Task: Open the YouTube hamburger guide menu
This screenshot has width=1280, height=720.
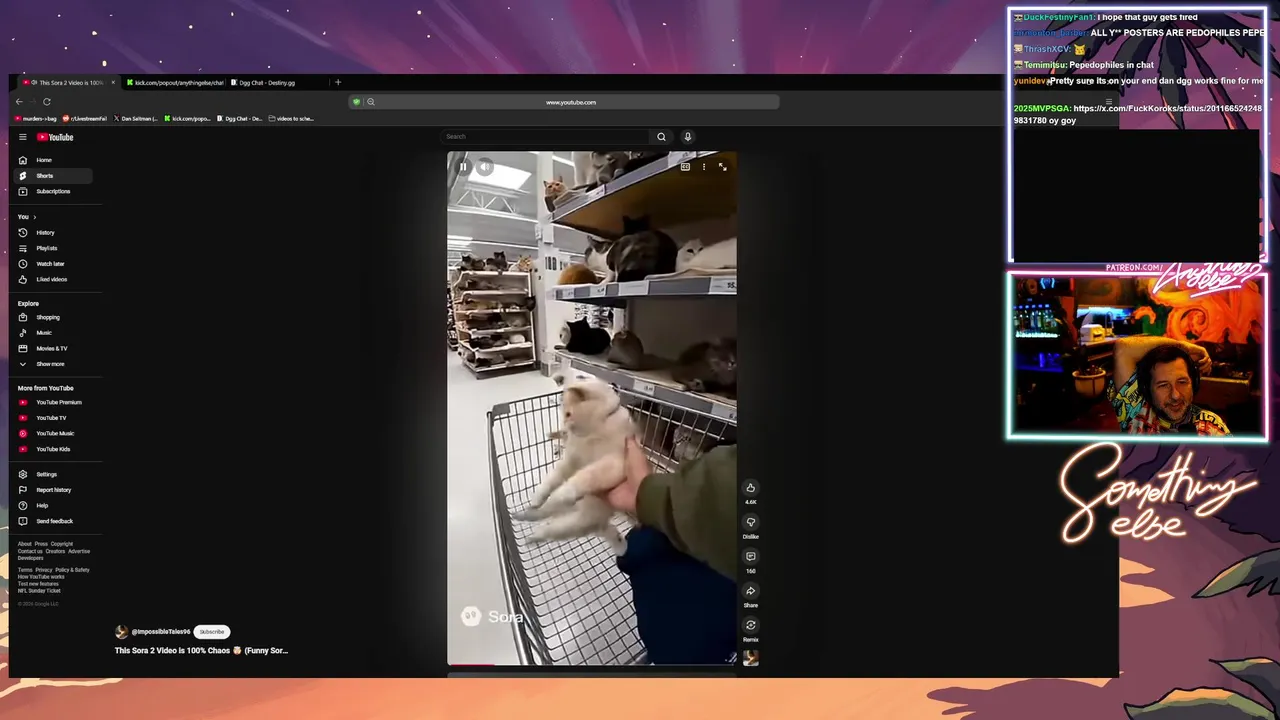Action: pyautogui.click(x=23, y=137)
